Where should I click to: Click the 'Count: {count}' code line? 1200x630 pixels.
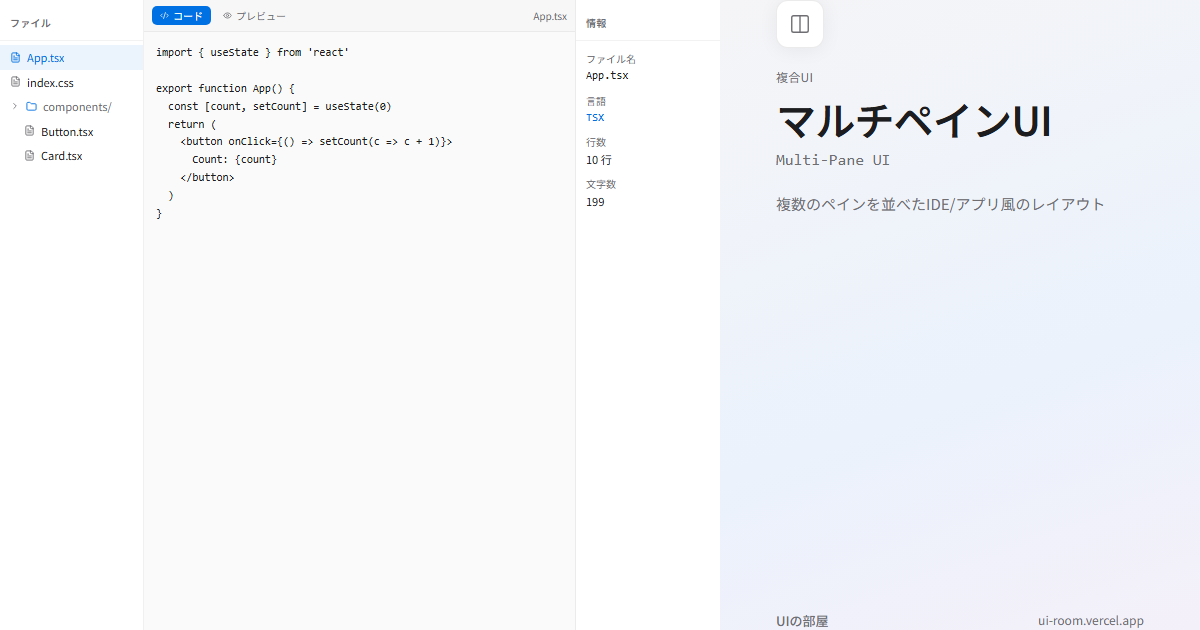234,160
